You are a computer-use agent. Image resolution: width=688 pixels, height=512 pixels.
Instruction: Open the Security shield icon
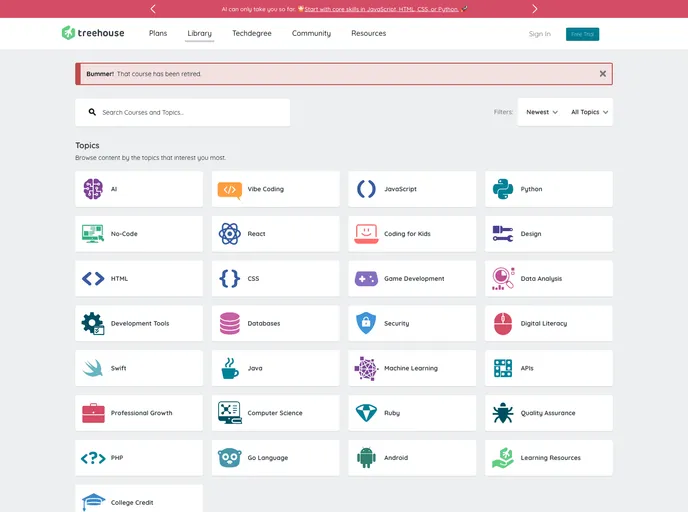[366, 323]
